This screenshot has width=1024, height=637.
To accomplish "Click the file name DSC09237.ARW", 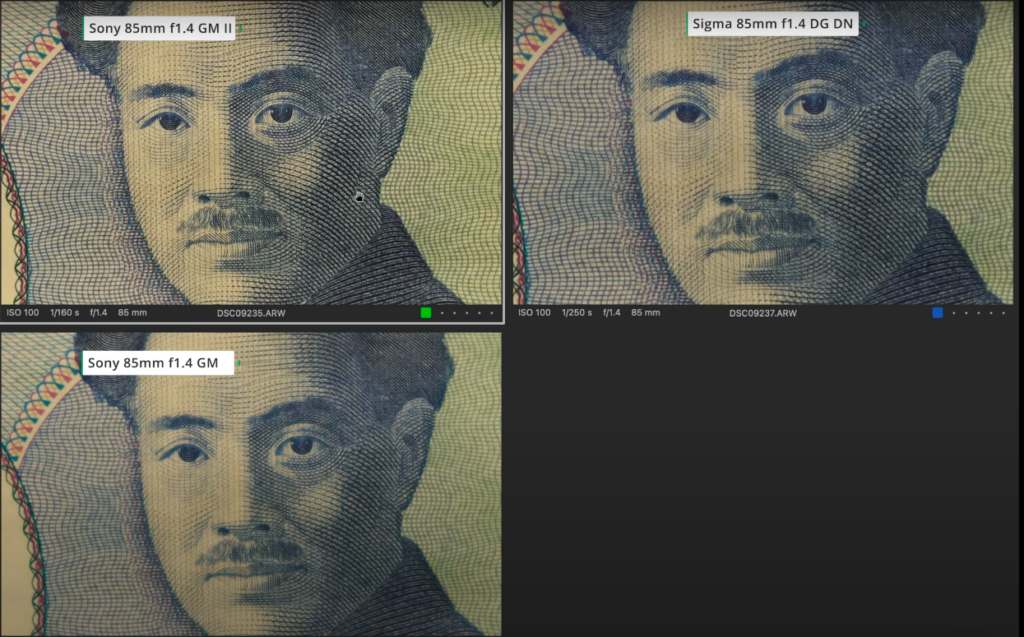I will [763, 313].
